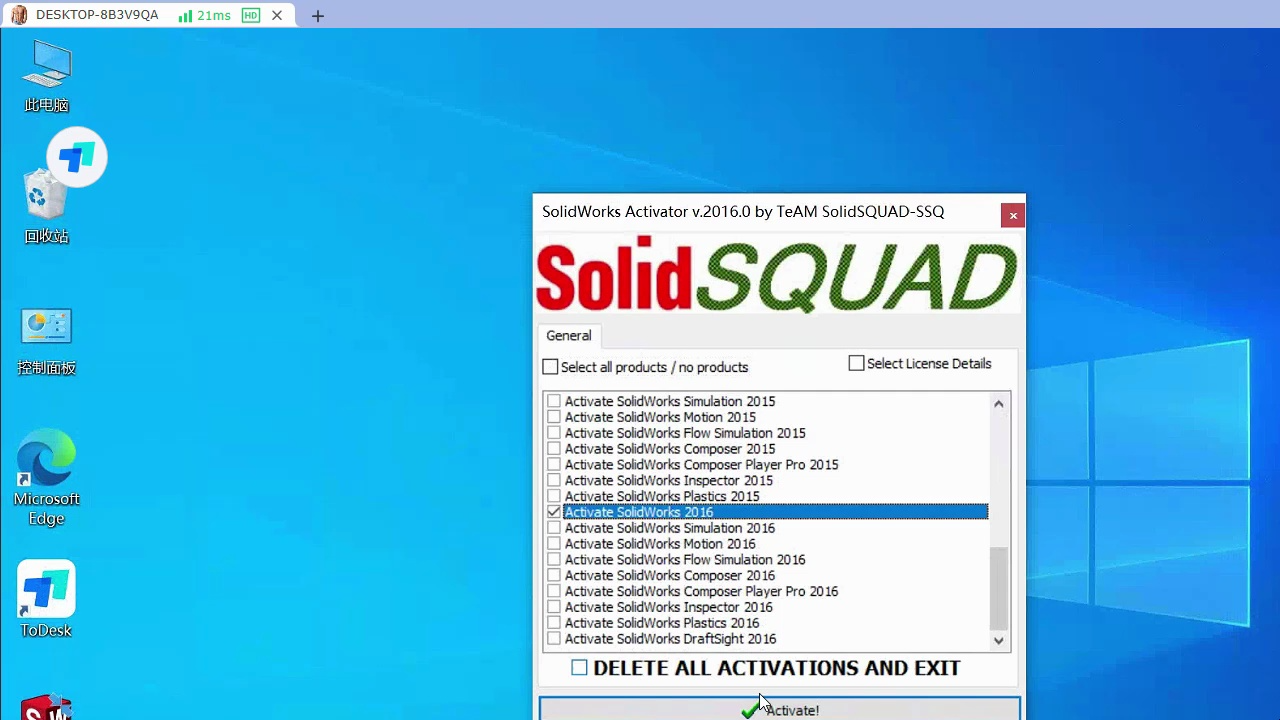
Task: Switch to the General tab
Action: 568,336
